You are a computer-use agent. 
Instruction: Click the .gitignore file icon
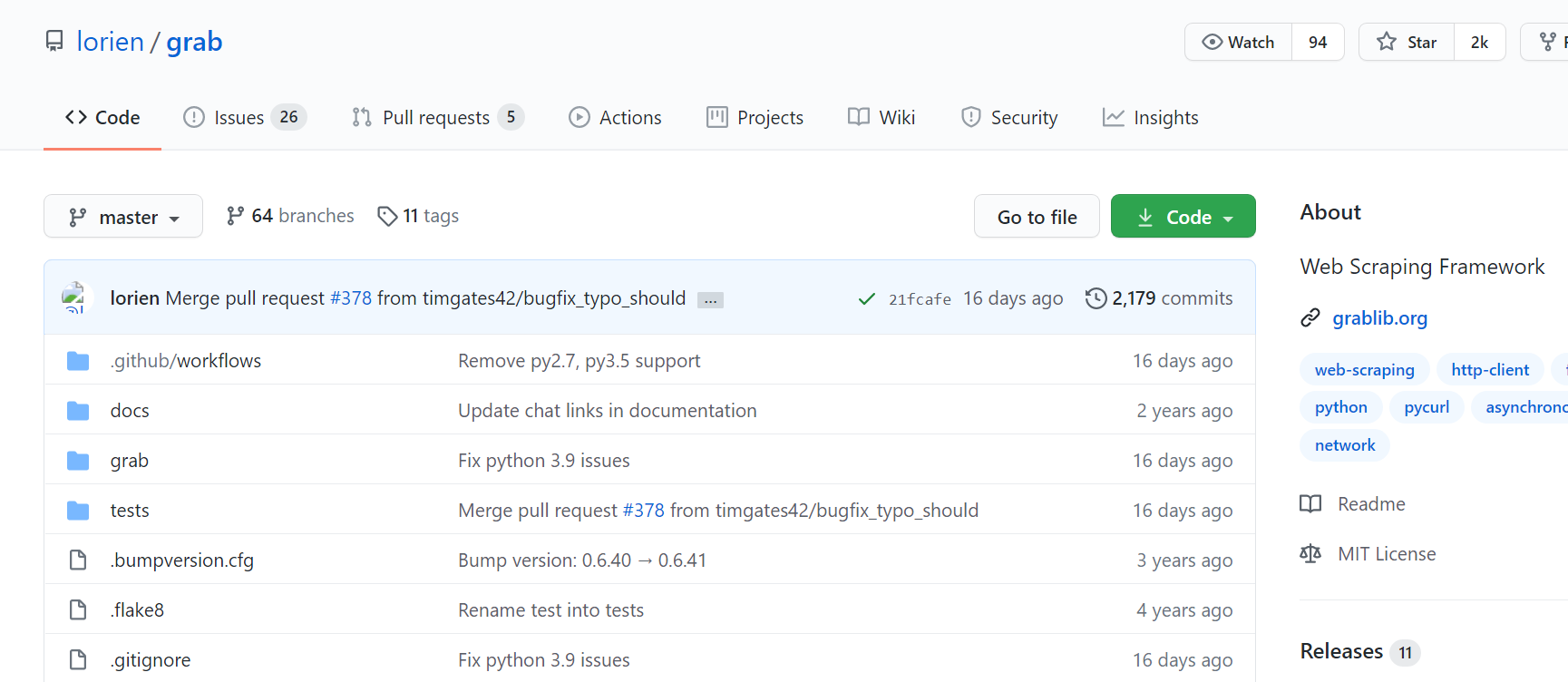coord(78,660)
